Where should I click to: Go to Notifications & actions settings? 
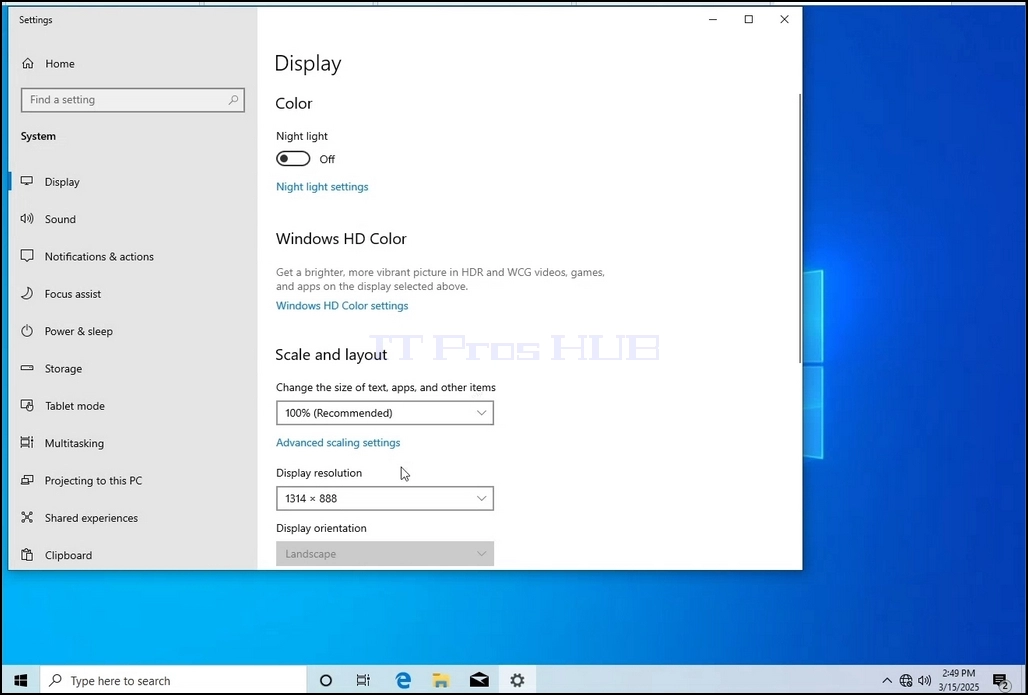pos(133,256)
